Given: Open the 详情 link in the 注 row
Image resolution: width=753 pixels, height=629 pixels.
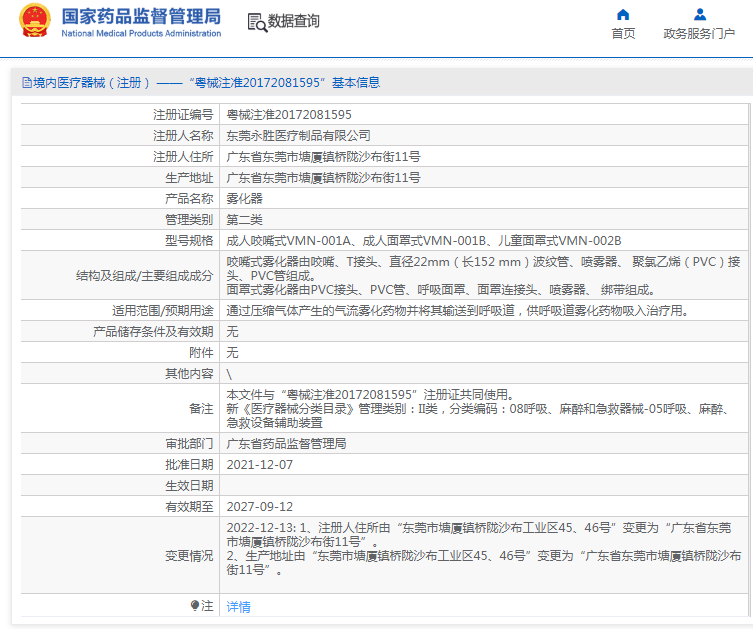Looking at the screenshot, I should click(x=239, y=606).
